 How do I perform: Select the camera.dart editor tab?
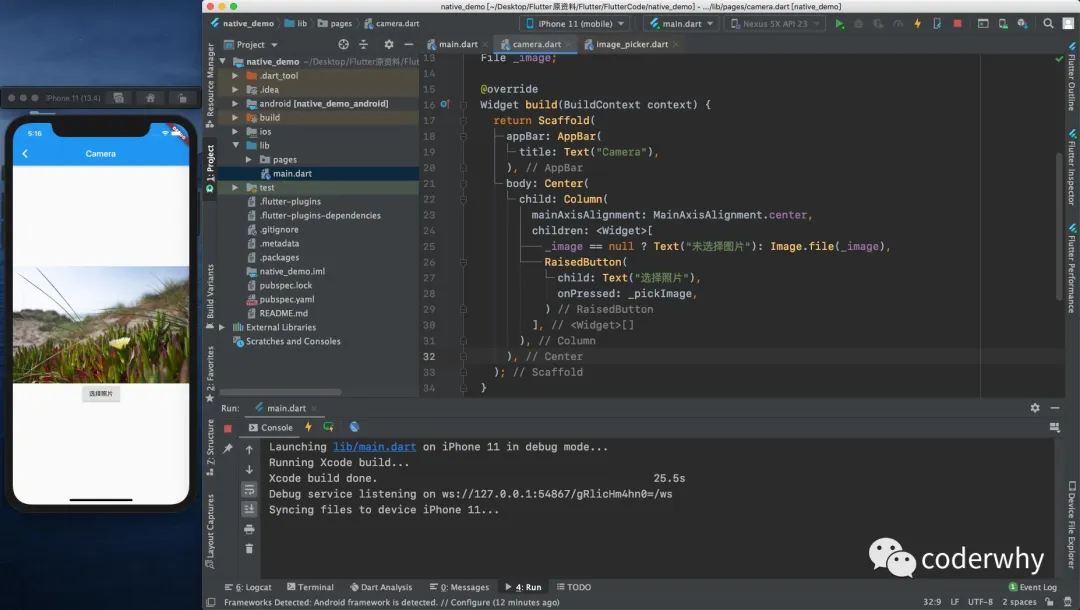(x=537, y=44)
